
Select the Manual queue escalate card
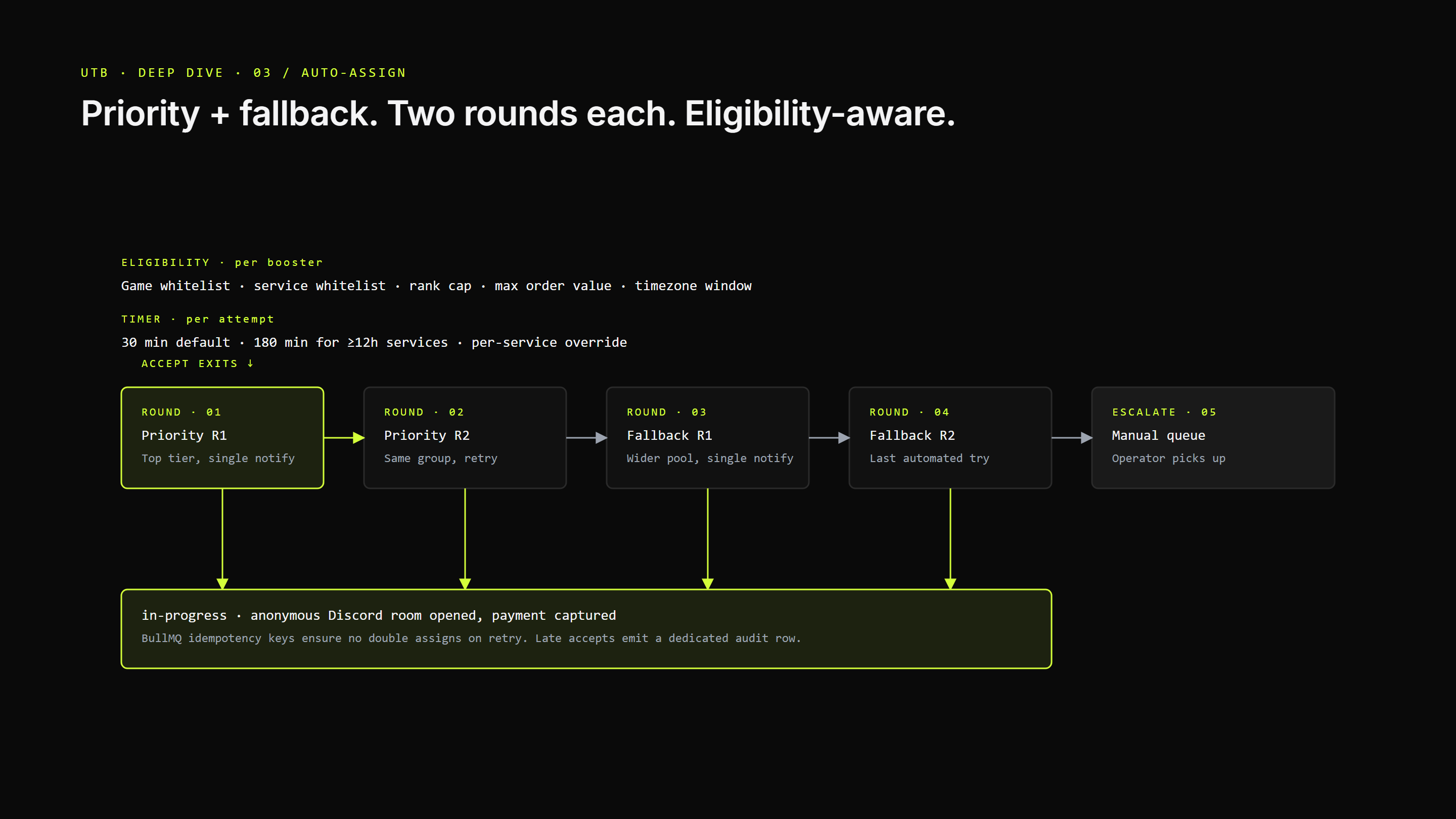[1213, 437]
